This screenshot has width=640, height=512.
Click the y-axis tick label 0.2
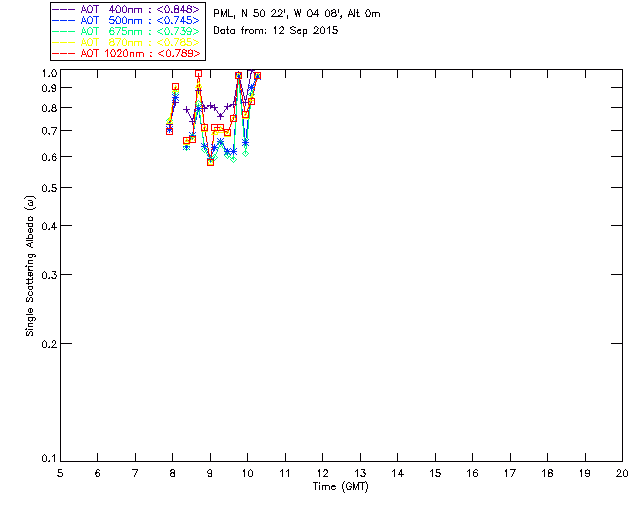48,343
